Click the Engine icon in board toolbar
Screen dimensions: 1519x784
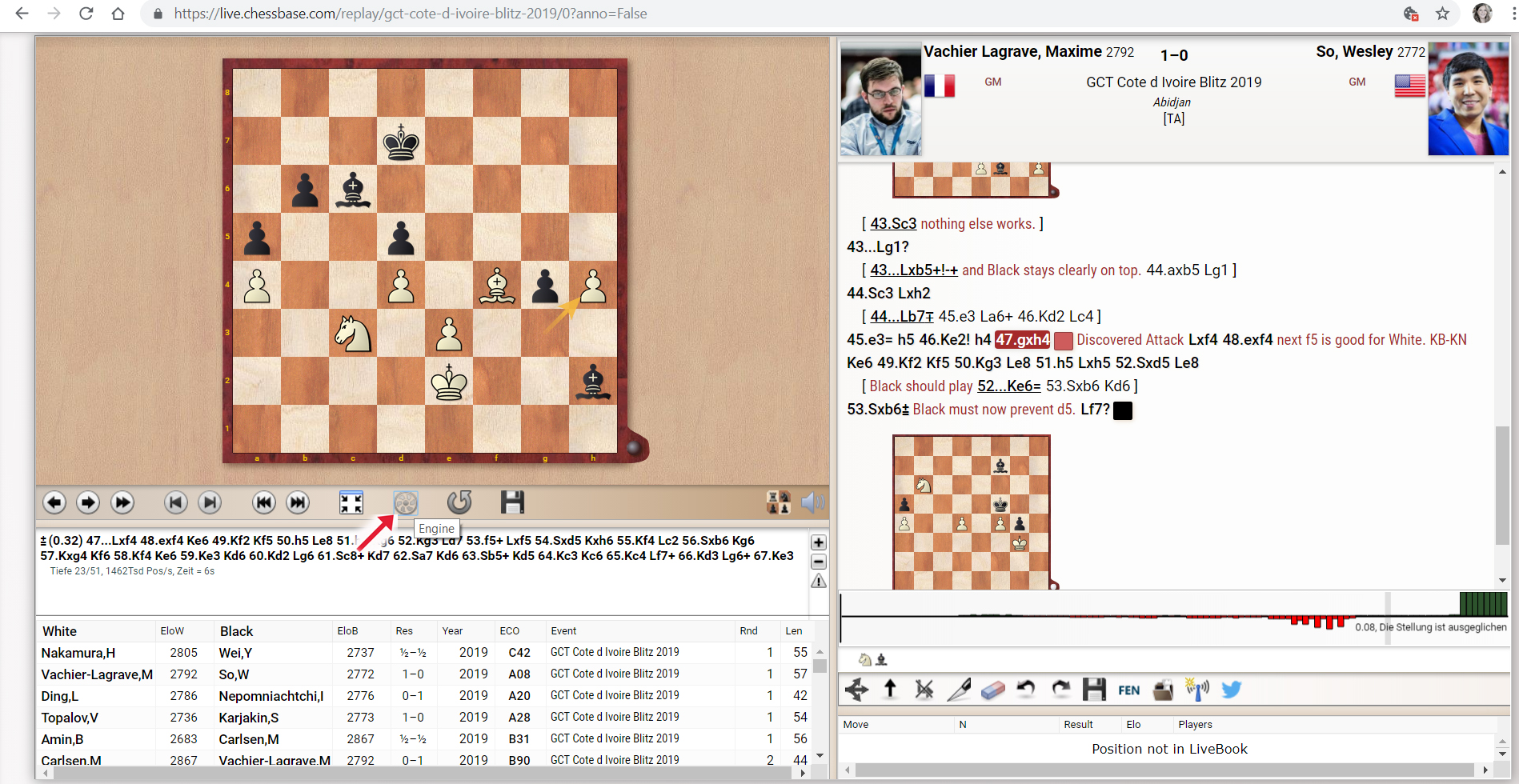406,502
